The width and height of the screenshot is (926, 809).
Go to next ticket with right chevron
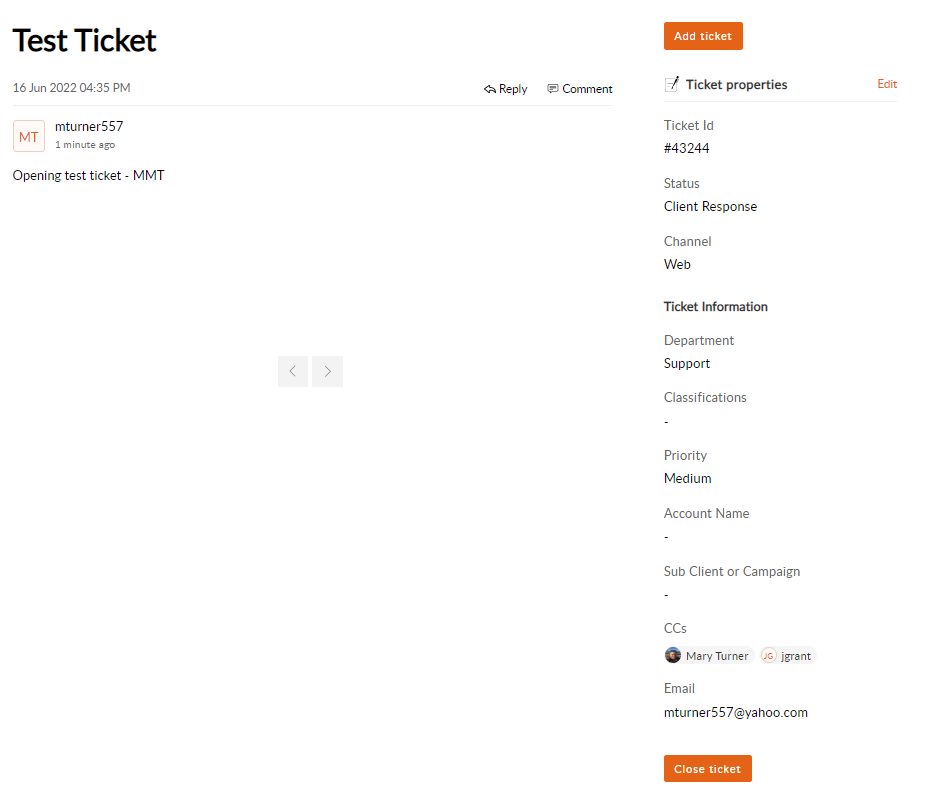328,371
